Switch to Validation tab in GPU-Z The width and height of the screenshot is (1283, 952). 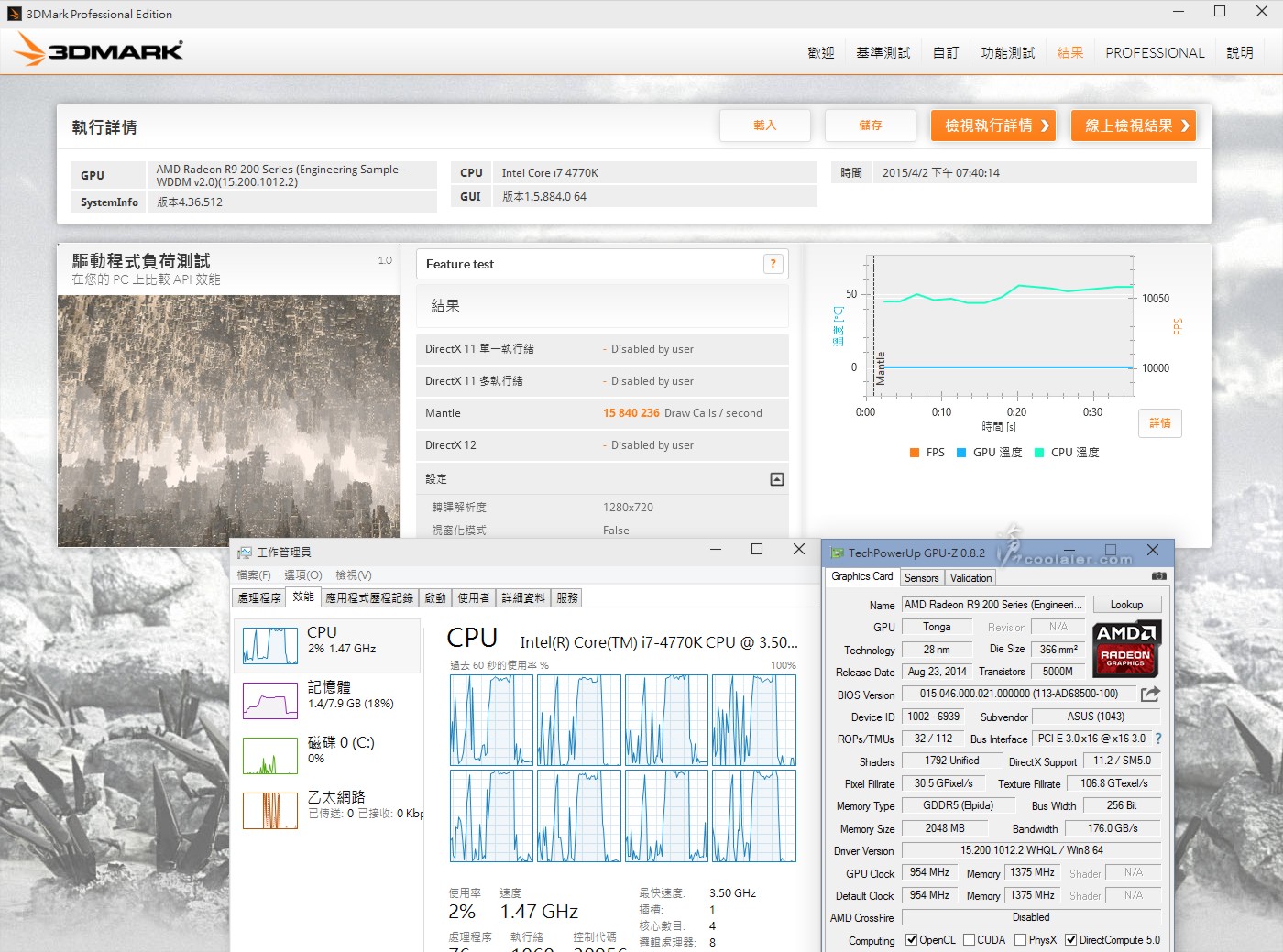click(x=970, y=578)
